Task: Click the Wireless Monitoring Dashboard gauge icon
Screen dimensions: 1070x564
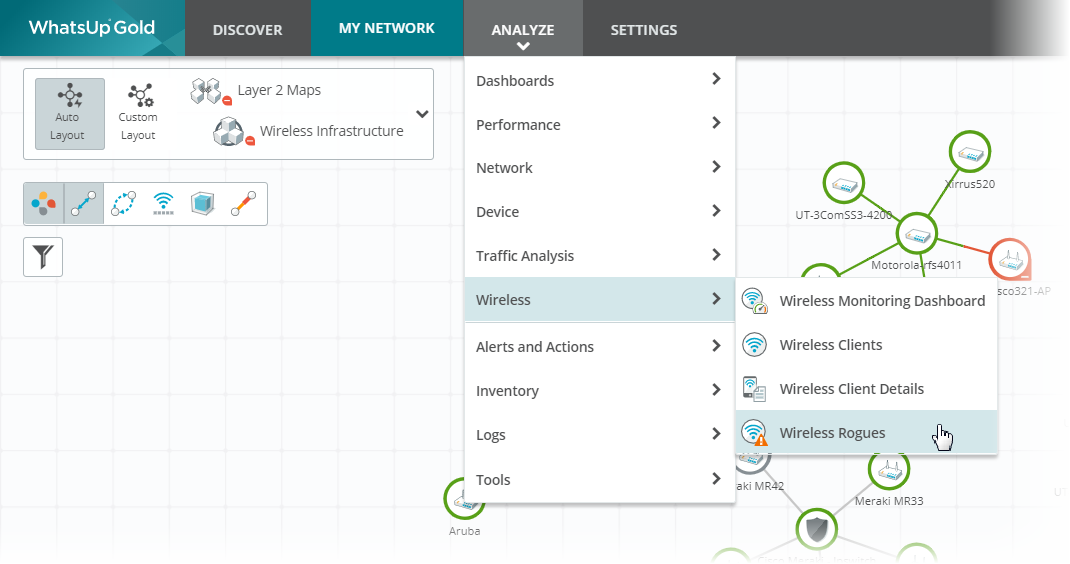Action: coord(755,300)
